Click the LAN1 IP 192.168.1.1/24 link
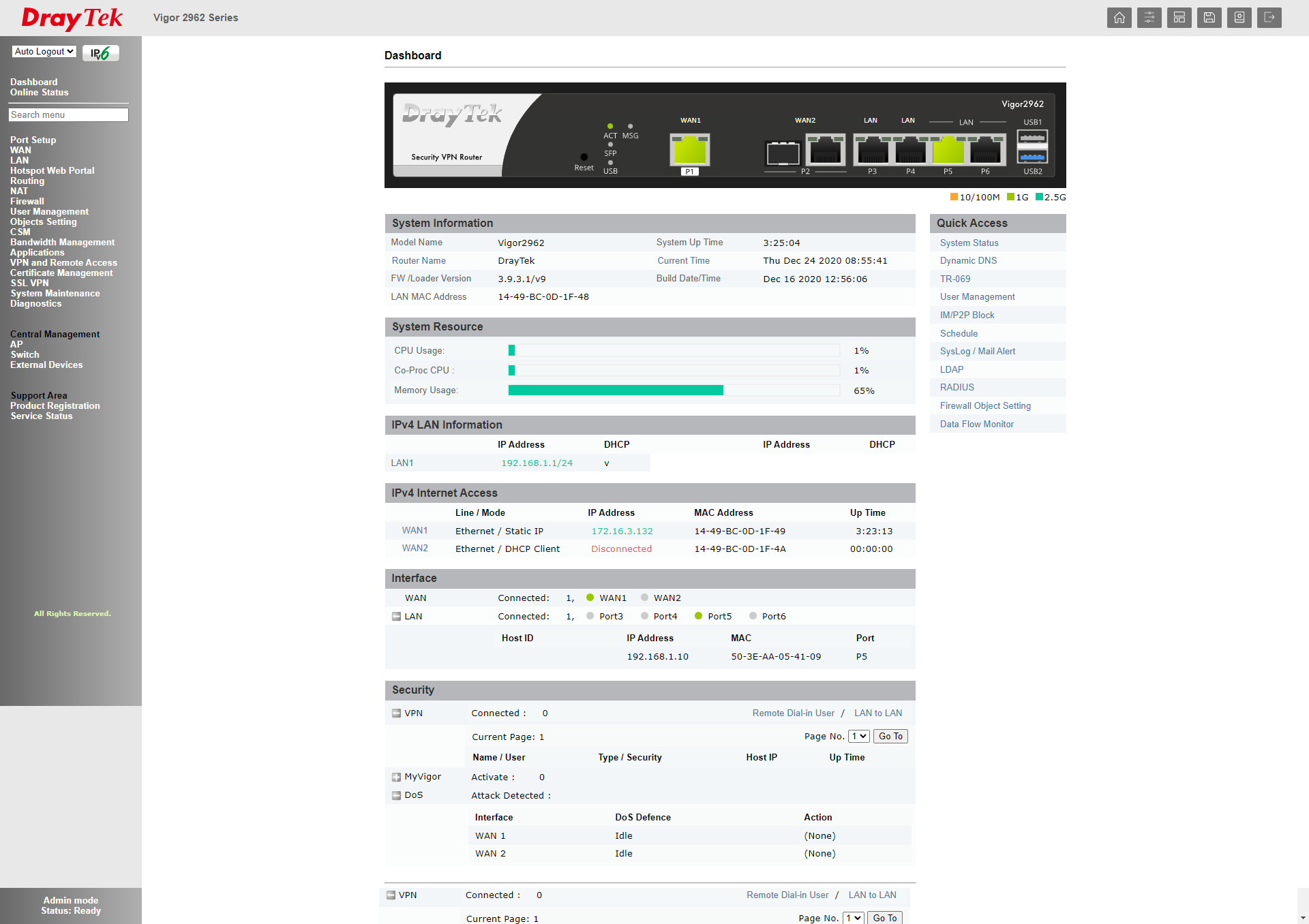This screenshot has width=1309, height=924. [537, 463]
